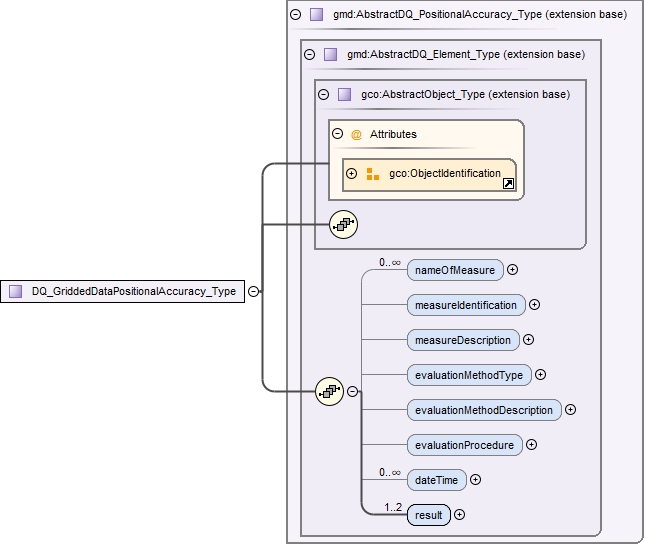Expand the gco:ObjectIdentification plus button
645x545 pixels.
pos(352,174)
